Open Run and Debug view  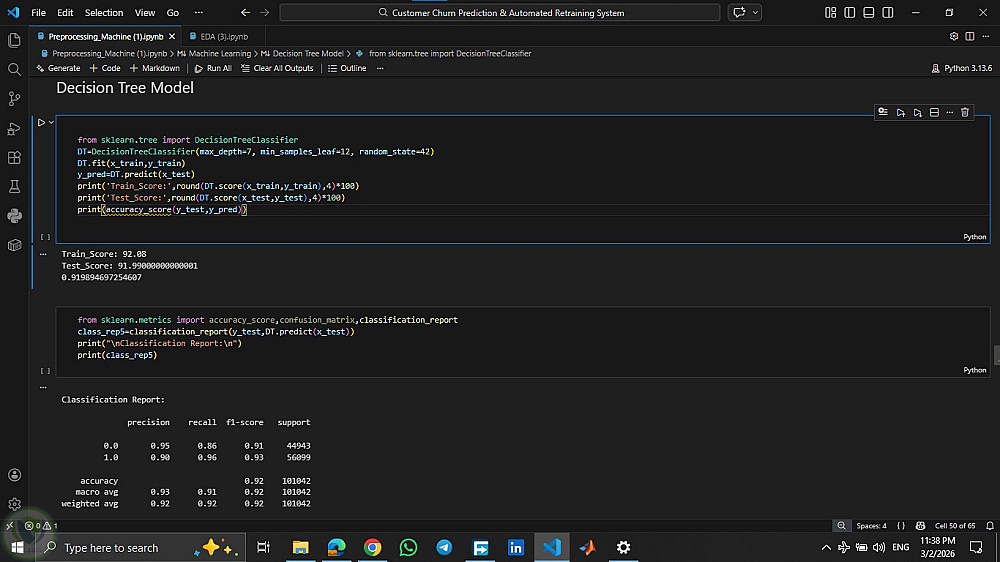(x=14, y=128)
